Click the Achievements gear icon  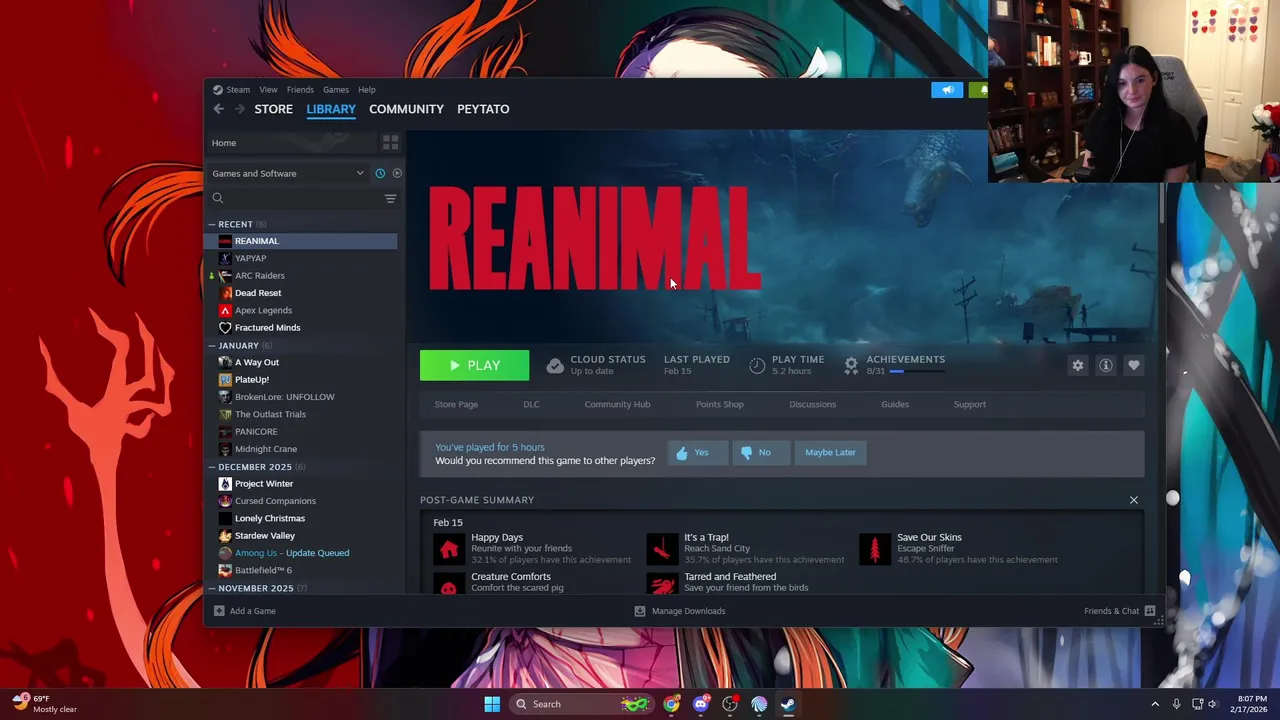click(851, 366)
